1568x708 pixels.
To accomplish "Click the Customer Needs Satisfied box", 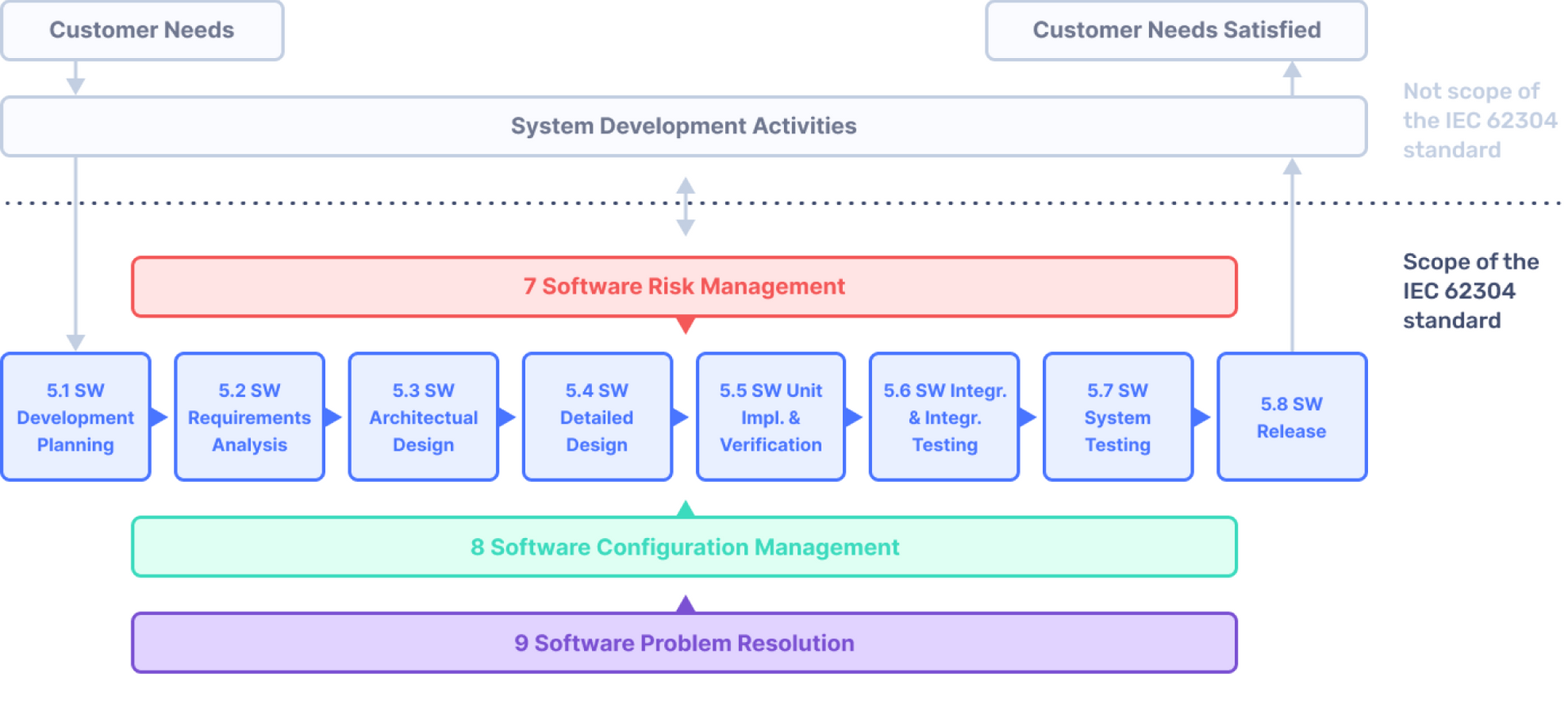I will point(1176,30).
